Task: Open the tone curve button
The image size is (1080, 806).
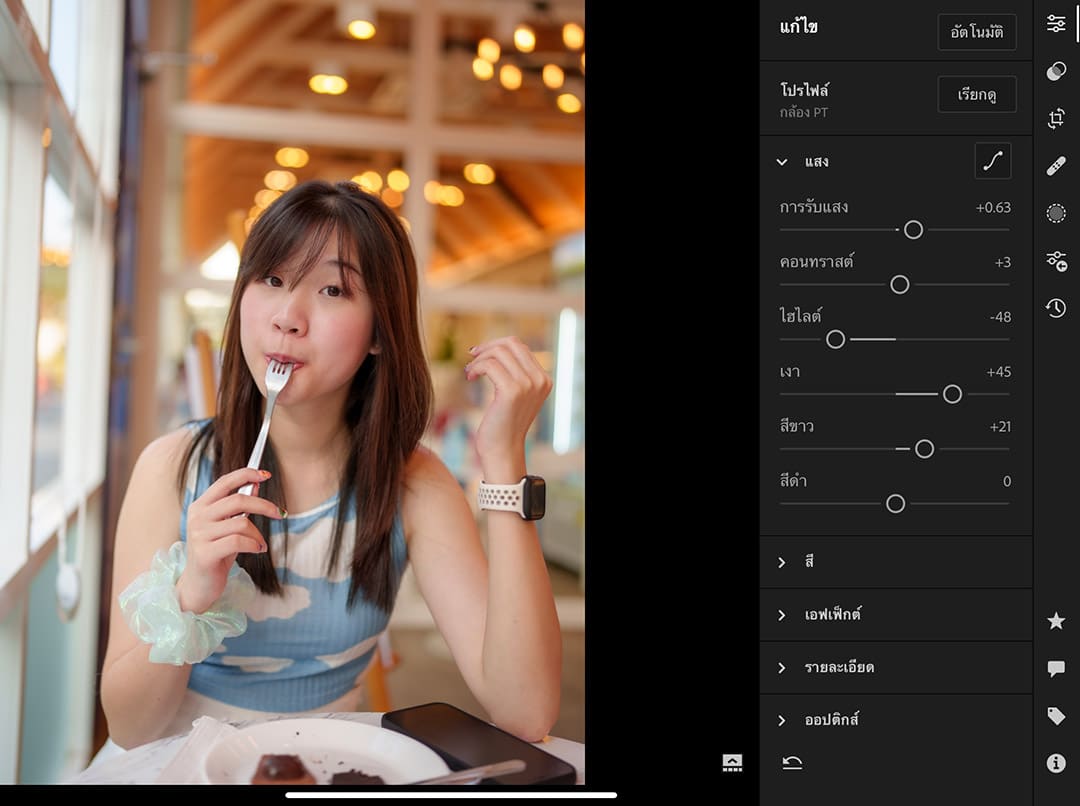Action: (993, 161)
